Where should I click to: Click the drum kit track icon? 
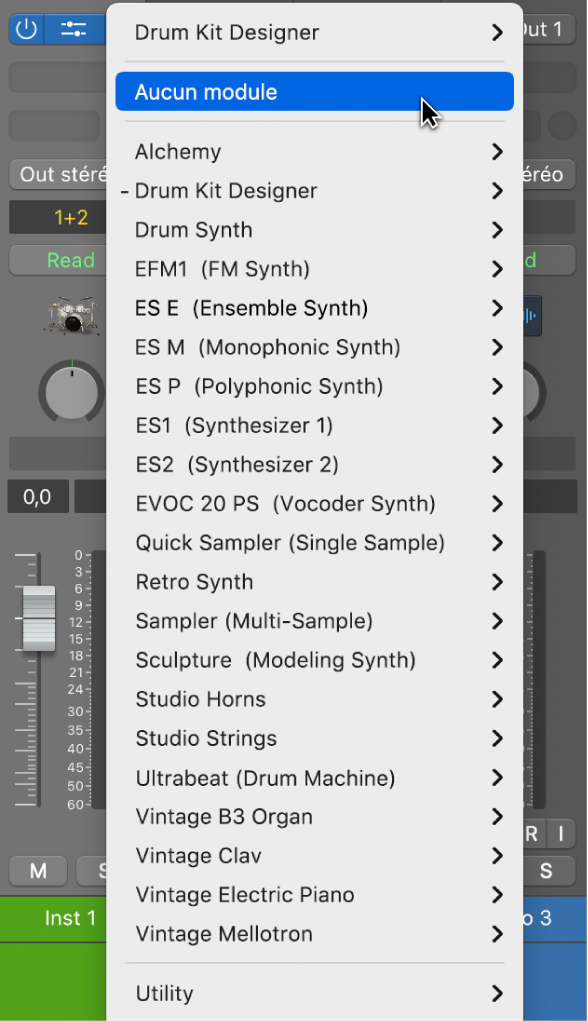point(72,315)
